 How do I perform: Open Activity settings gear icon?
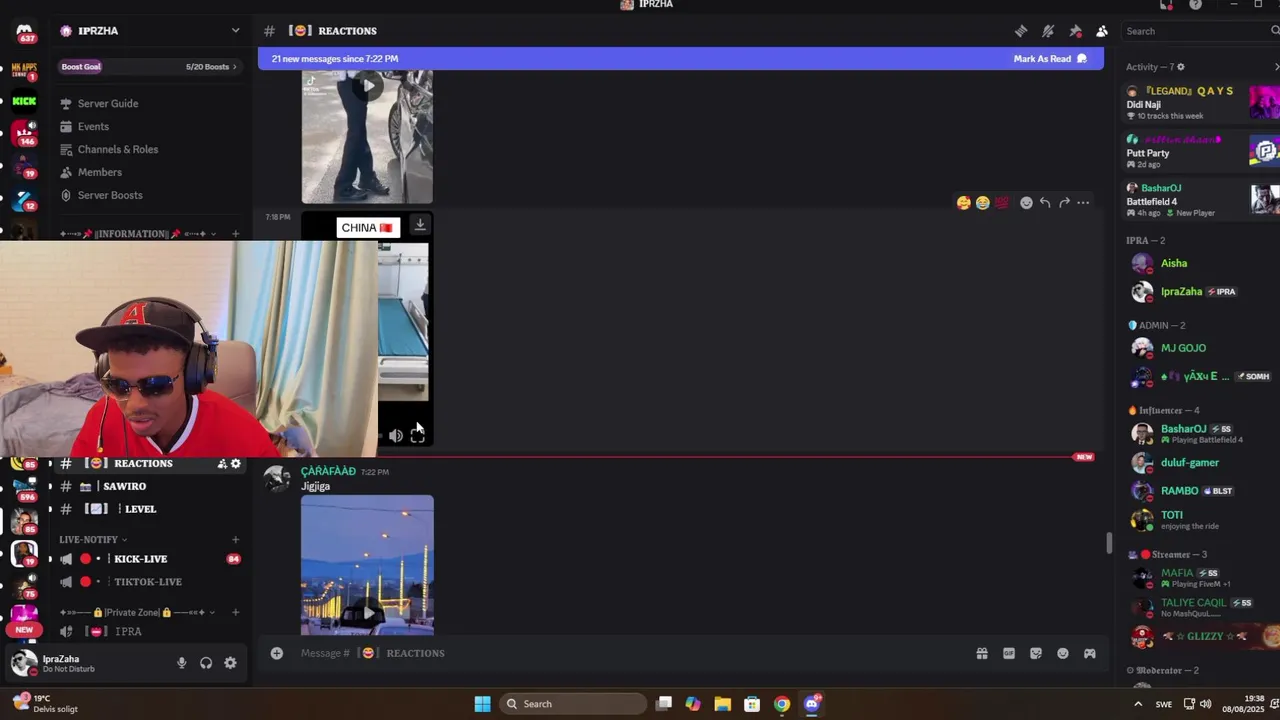click(1181, 67)
